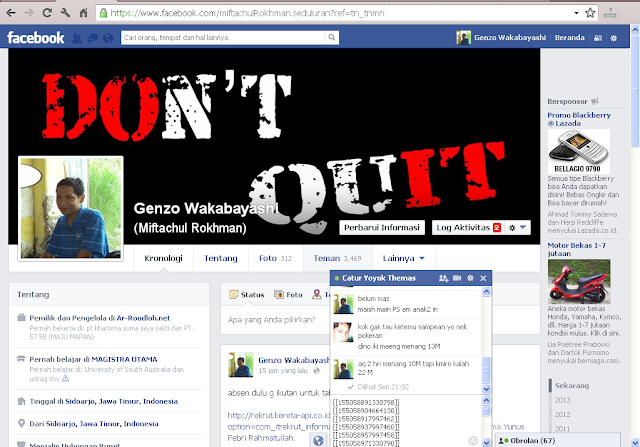Open friend requests icon in Facebook header
Viewport: 640px width, 447px height.
pyautogui.click(x=77, y=38)
